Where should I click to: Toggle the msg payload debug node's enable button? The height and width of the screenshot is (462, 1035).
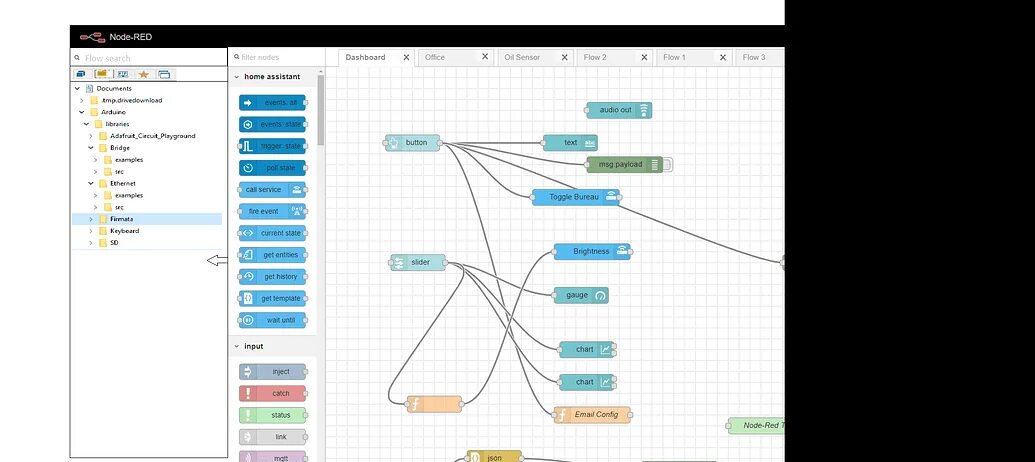(668, 165)
